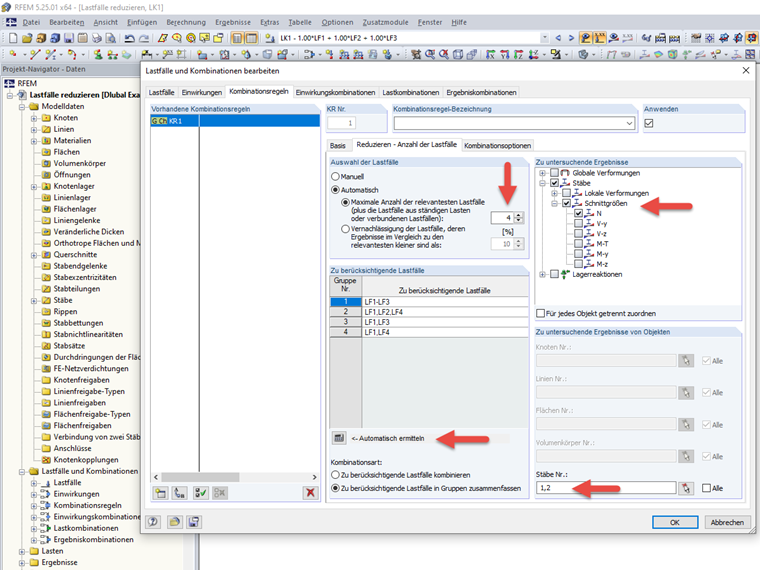Cancel the dialog with Abbrechen
Image resolution: width=760 pixels, height=570 pixels.
click(727, 522)
